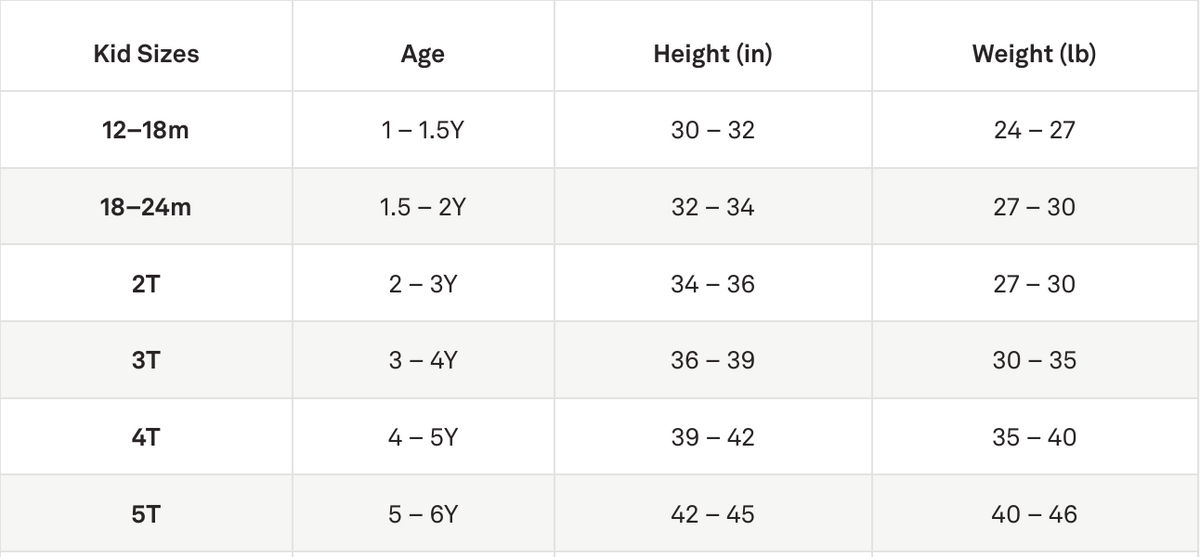Image resolution: width=1200 pixels, height=557 pixels.
Task: Select the 4T size label
Action: (146, 437)
